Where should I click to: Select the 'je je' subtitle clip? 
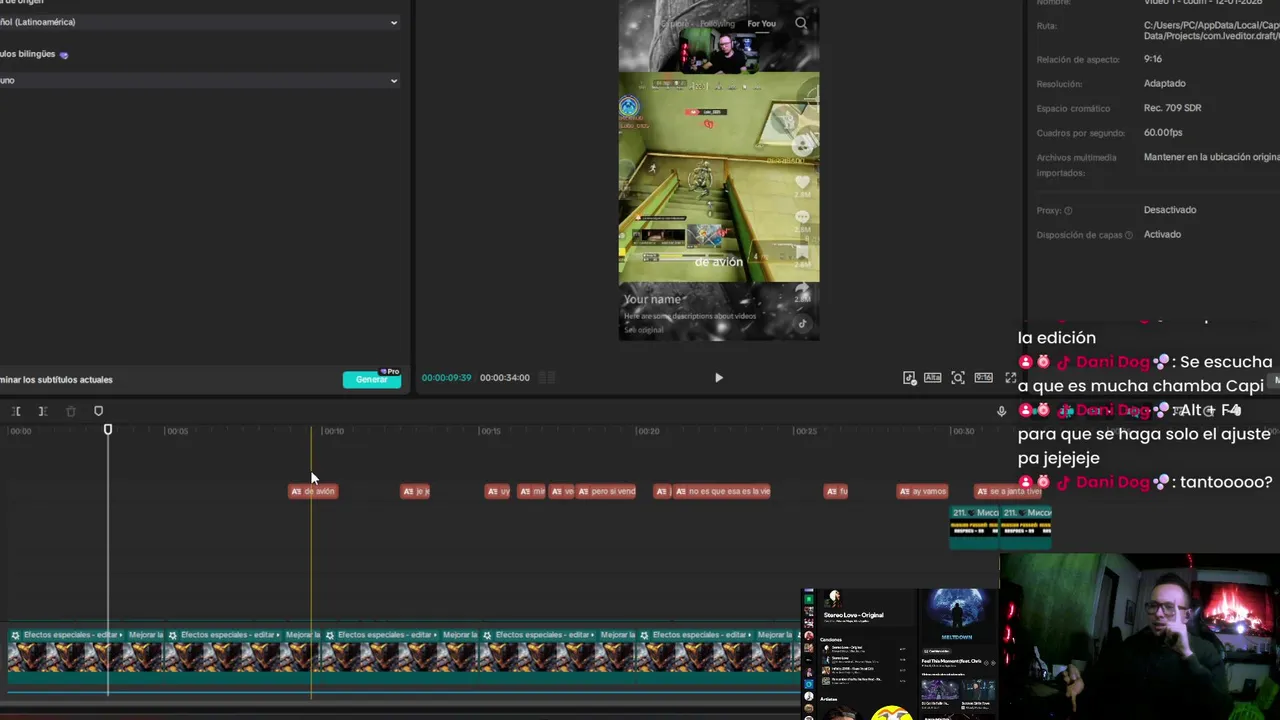coord(415,491)
